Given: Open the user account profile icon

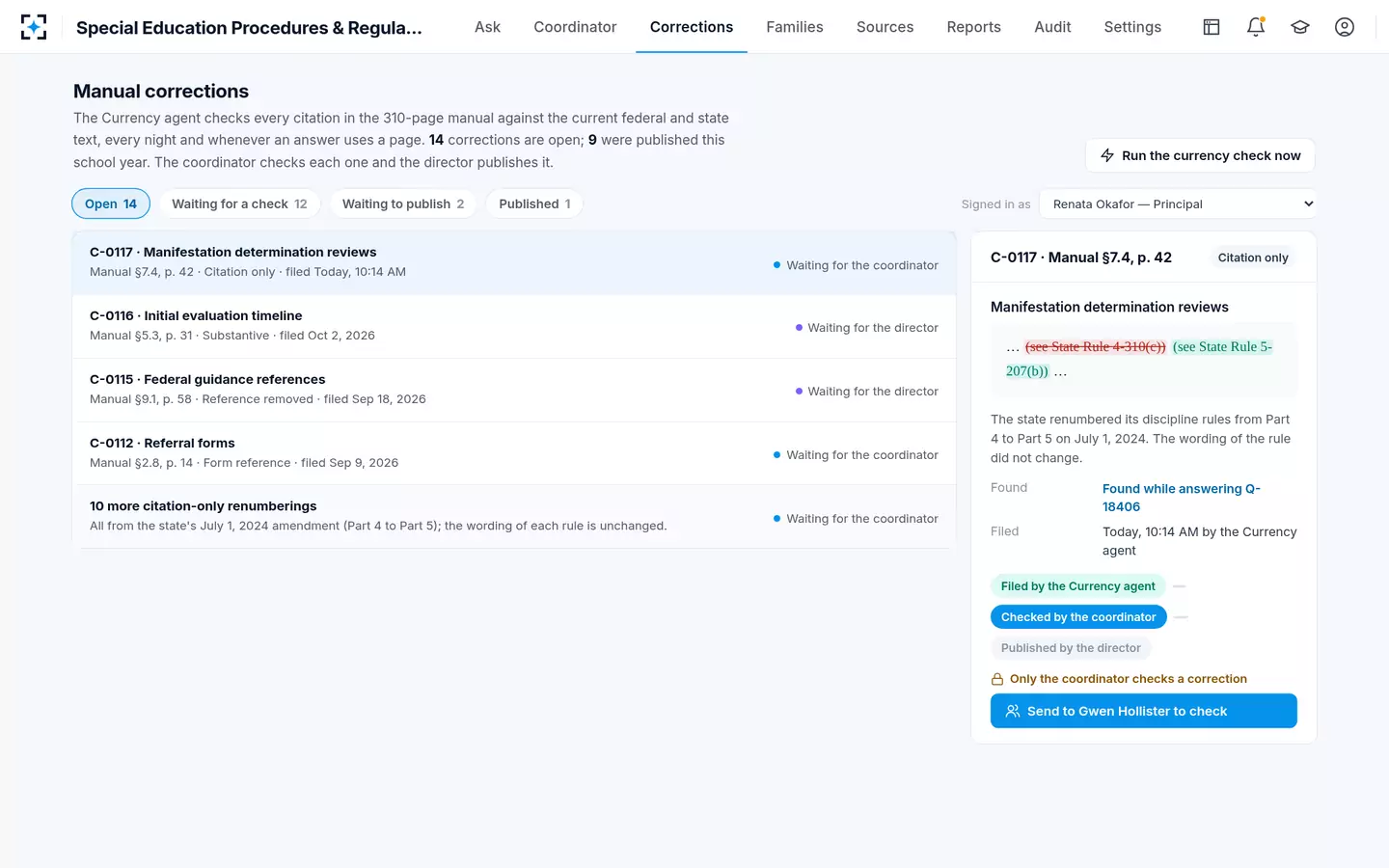Looking at the screenshot, I should 1345,27.
